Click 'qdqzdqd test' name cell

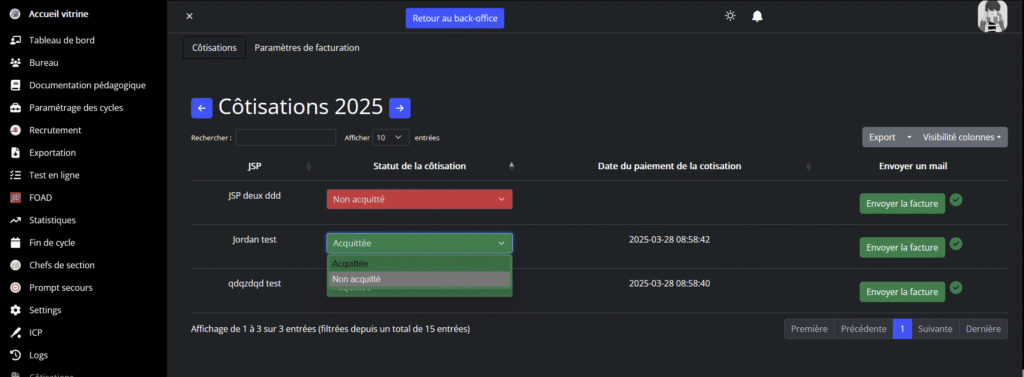coord(254,284)
